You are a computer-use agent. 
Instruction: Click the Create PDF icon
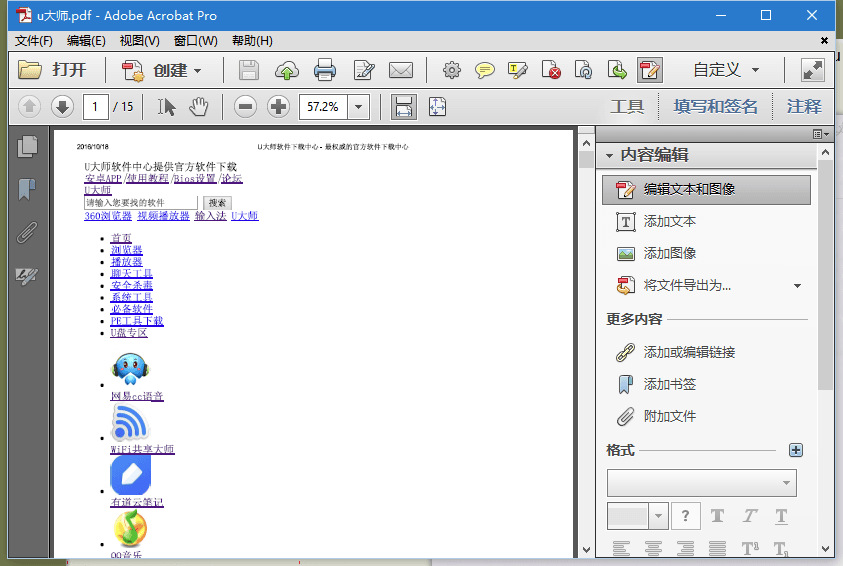coord(132,70)
